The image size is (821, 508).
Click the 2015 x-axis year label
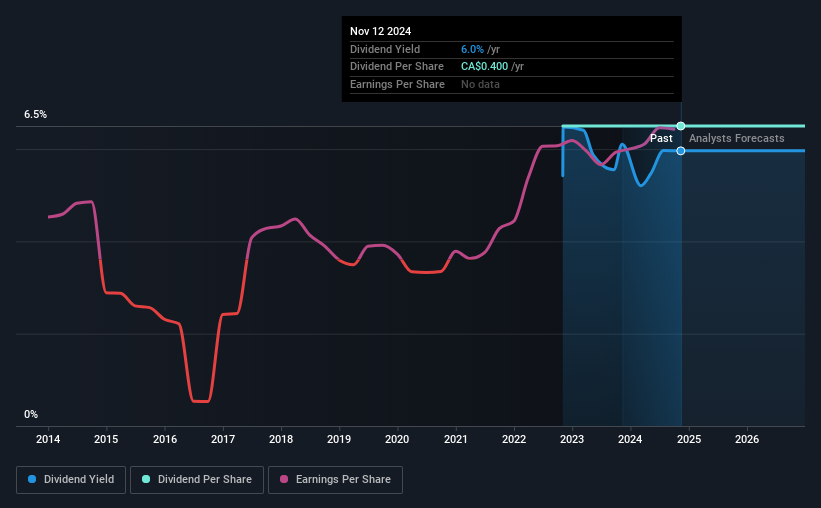point(106,439)
